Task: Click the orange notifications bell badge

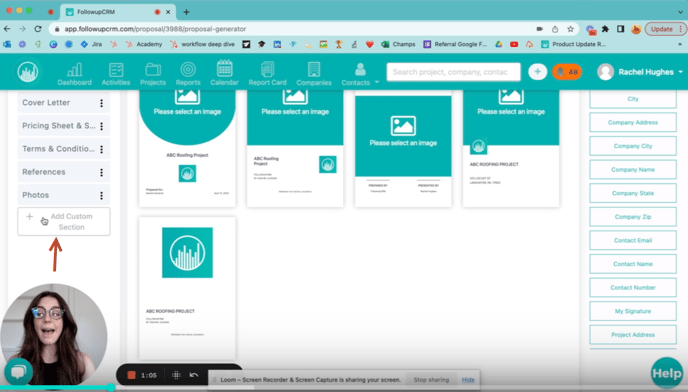Action: pos(567,72)
